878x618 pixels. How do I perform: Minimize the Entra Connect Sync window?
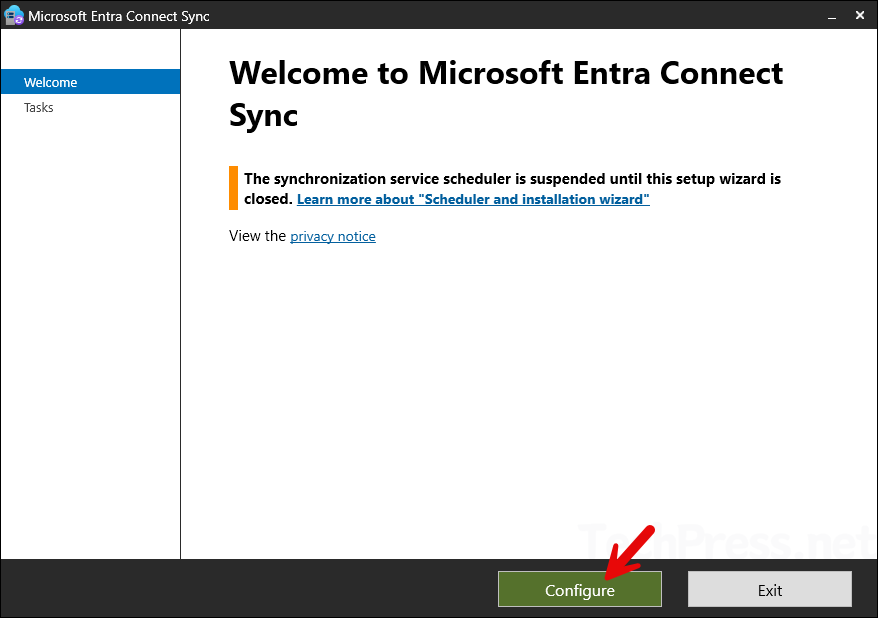(x=832, y=16)
